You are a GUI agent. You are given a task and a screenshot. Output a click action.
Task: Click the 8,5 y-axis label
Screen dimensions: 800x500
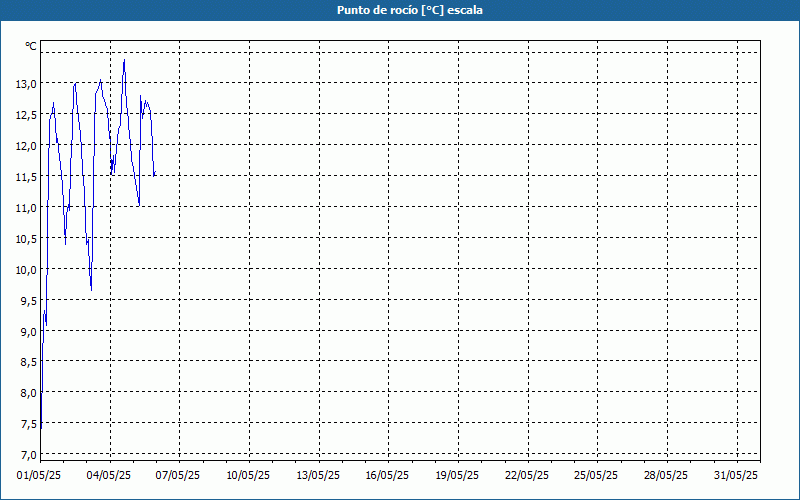click(29, 362)
